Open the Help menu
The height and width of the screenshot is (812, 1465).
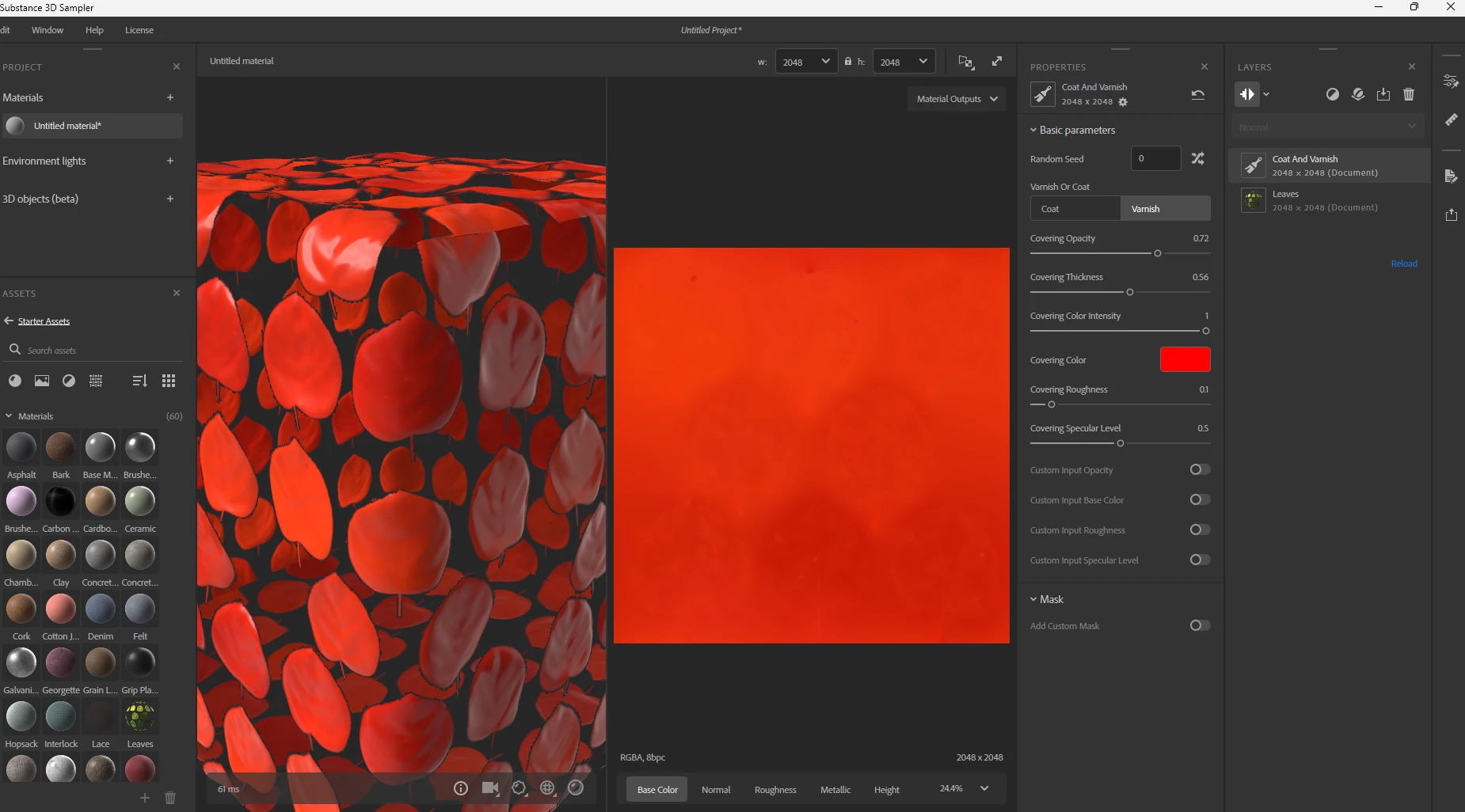pyautogui.click(x=94, y=30)
